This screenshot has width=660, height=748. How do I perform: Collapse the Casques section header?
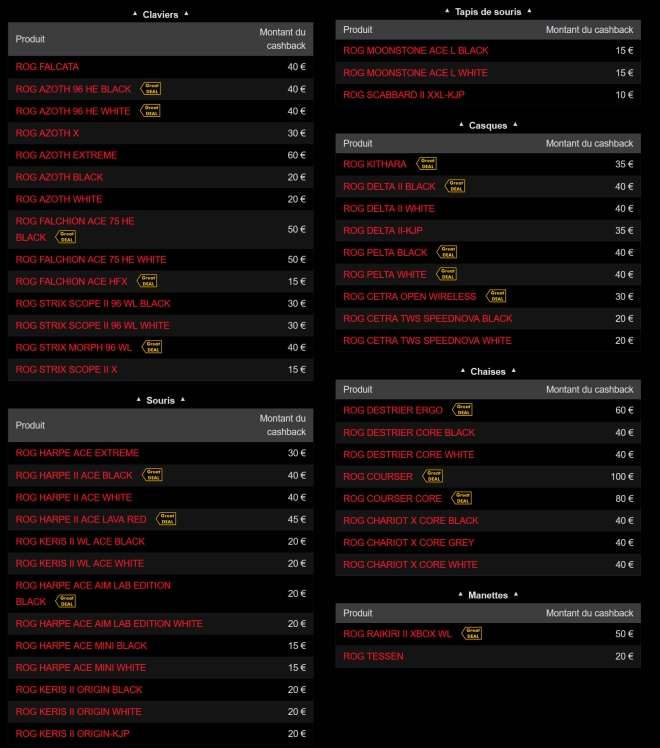point(488,125)
